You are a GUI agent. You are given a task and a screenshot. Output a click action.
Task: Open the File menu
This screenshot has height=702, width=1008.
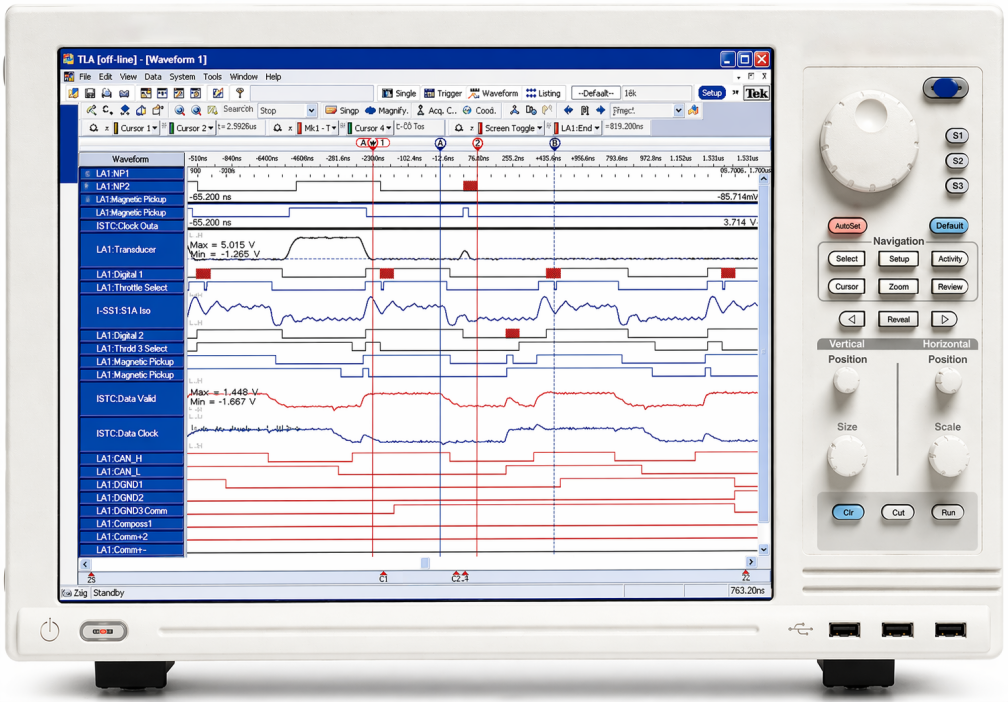tap(85, 76)
